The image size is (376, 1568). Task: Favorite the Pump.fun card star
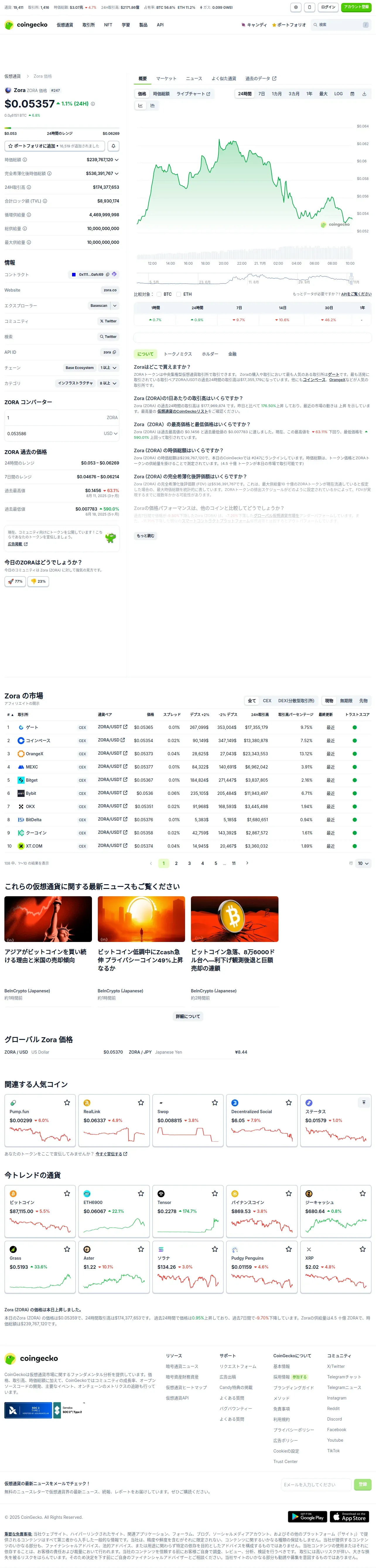point(67,1102)
